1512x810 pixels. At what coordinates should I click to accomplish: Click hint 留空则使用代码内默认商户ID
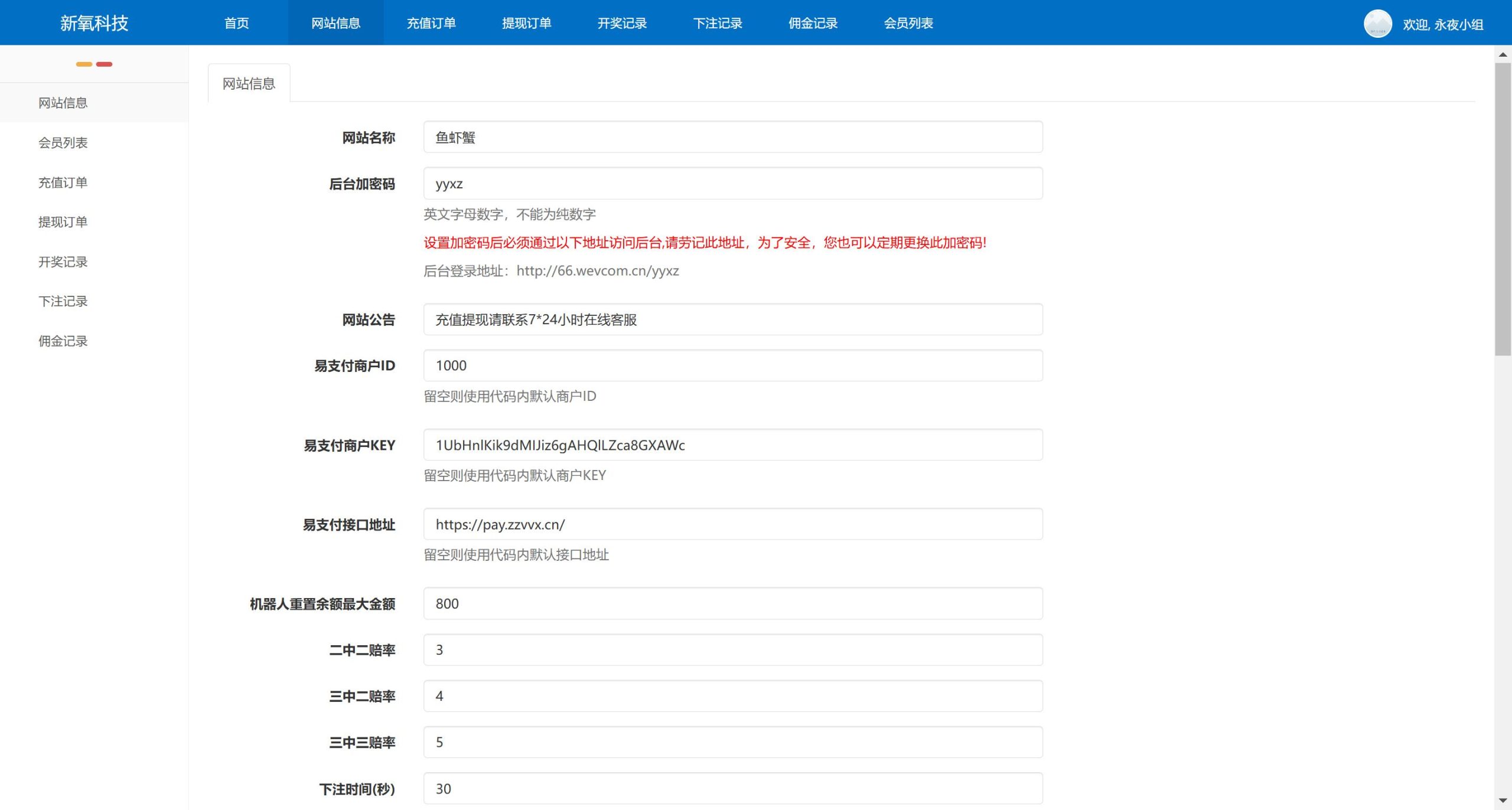(x=510, y=396)
